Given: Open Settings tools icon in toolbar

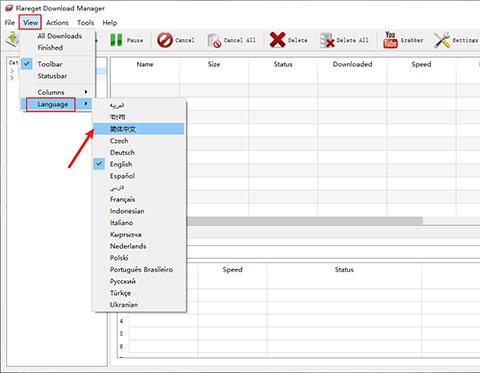Looking at the screenshot, I should (442, 40).
